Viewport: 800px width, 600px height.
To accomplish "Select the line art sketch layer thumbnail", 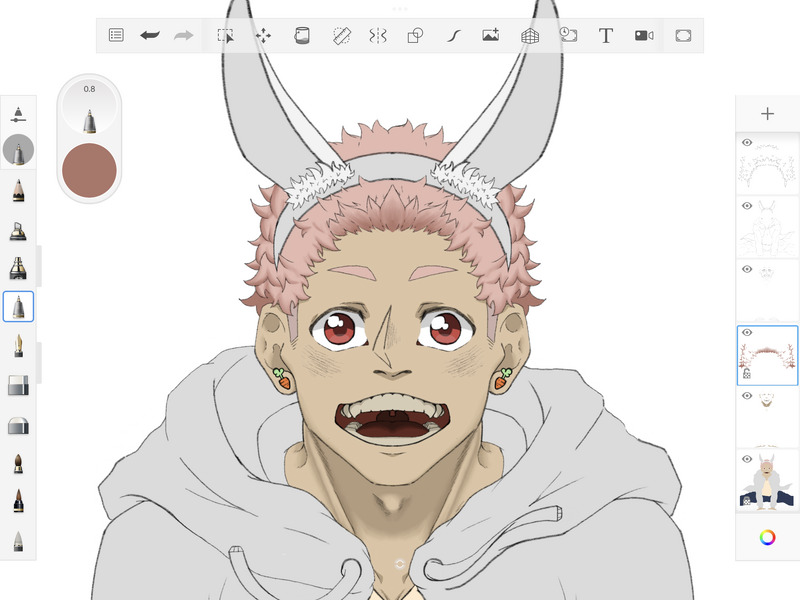I will click(767, 228).
